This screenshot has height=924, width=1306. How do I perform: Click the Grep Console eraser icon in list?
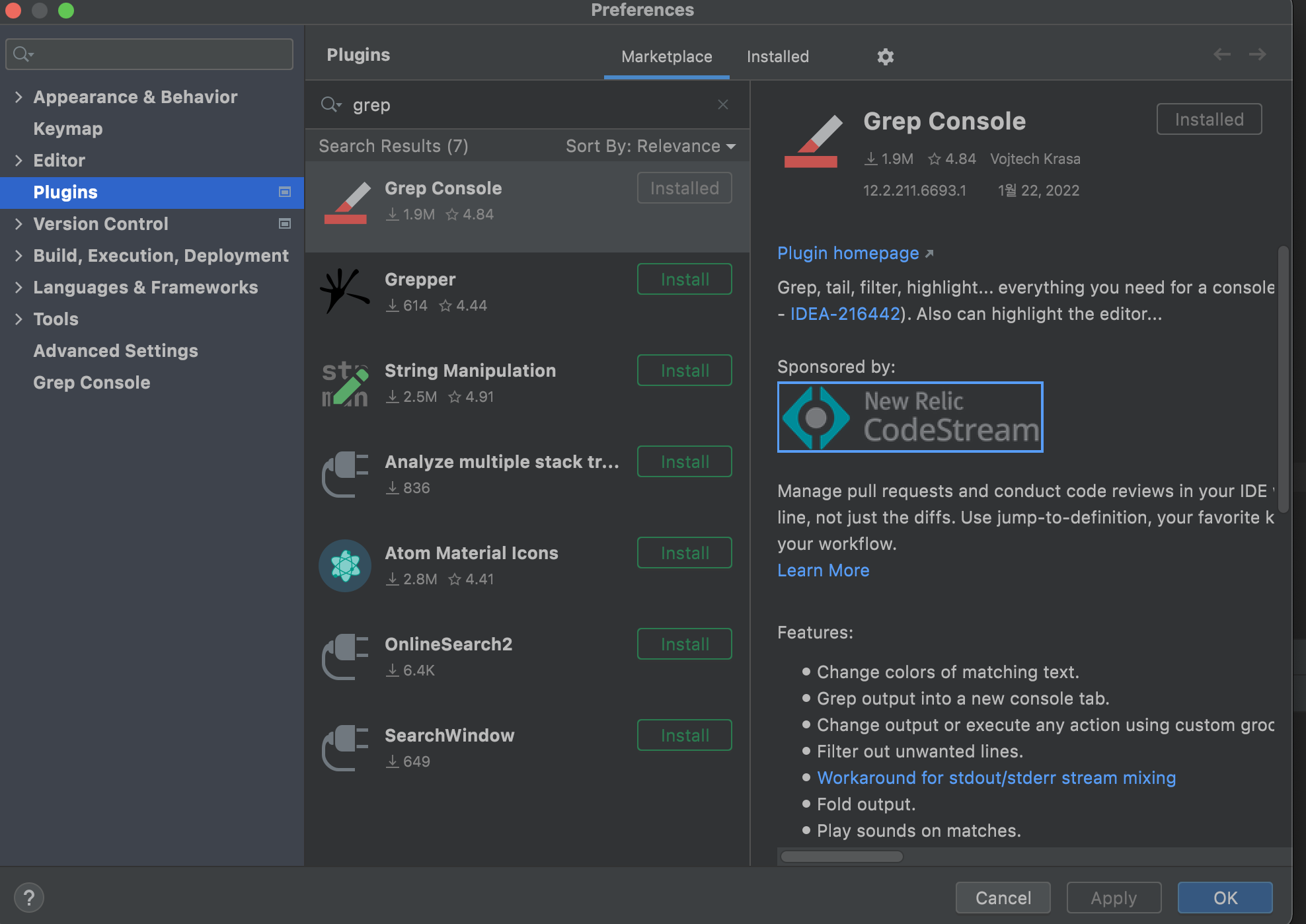pyautogui.click(x=346, y=203)
